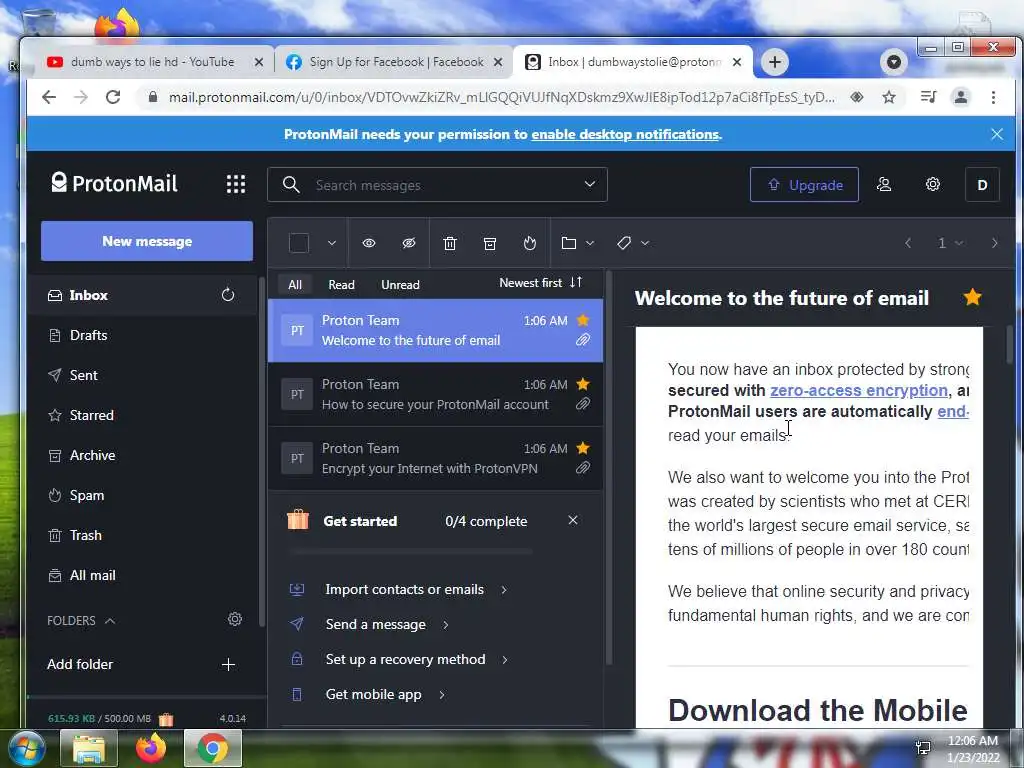Click the archive toolbar icon
Screen dimensions: 1024x768
(x=490, y=243)
